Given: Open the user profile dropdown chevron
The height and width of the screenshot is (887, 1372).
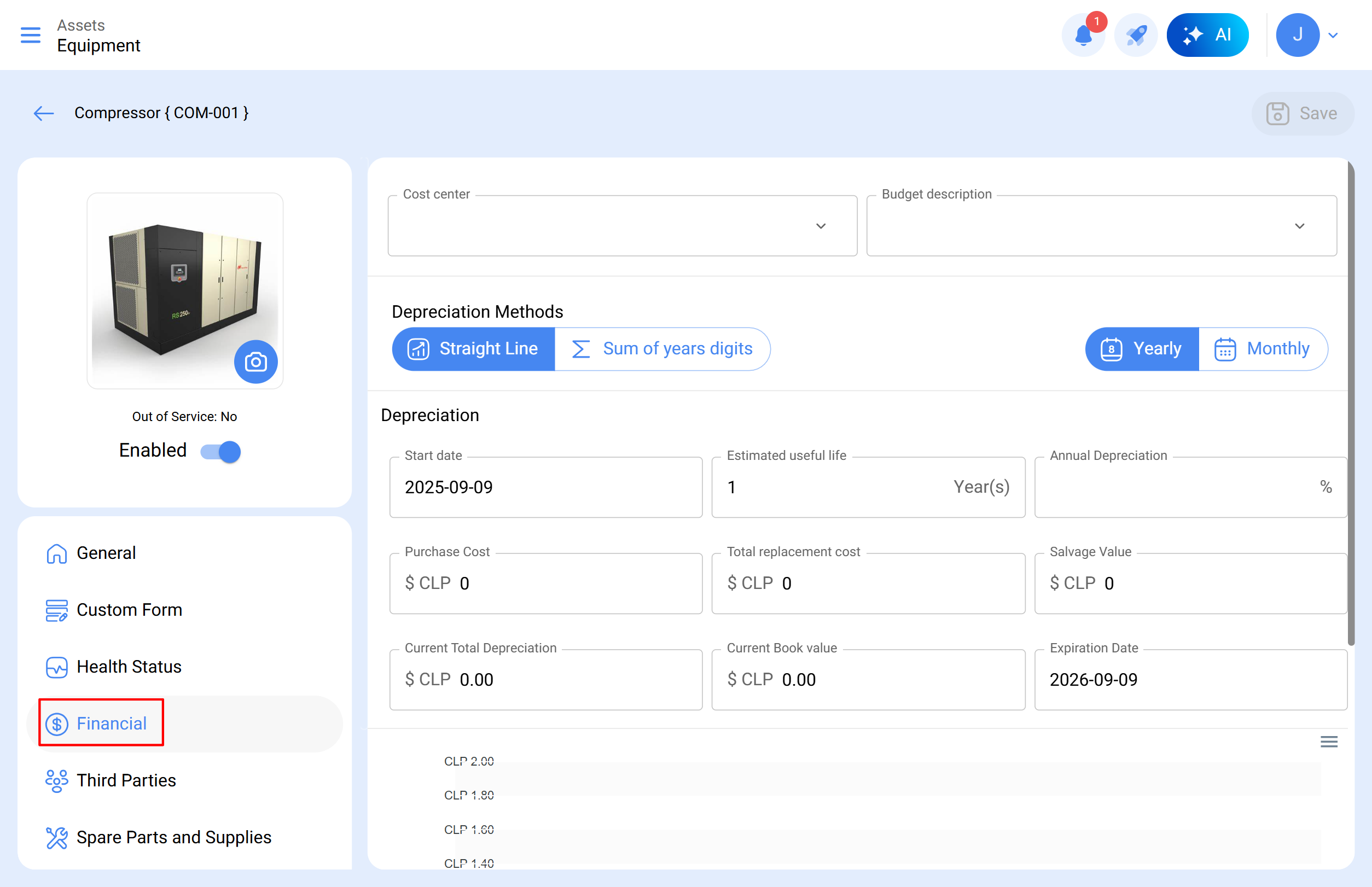Looking at the screenshot, I should point(1333,35).
